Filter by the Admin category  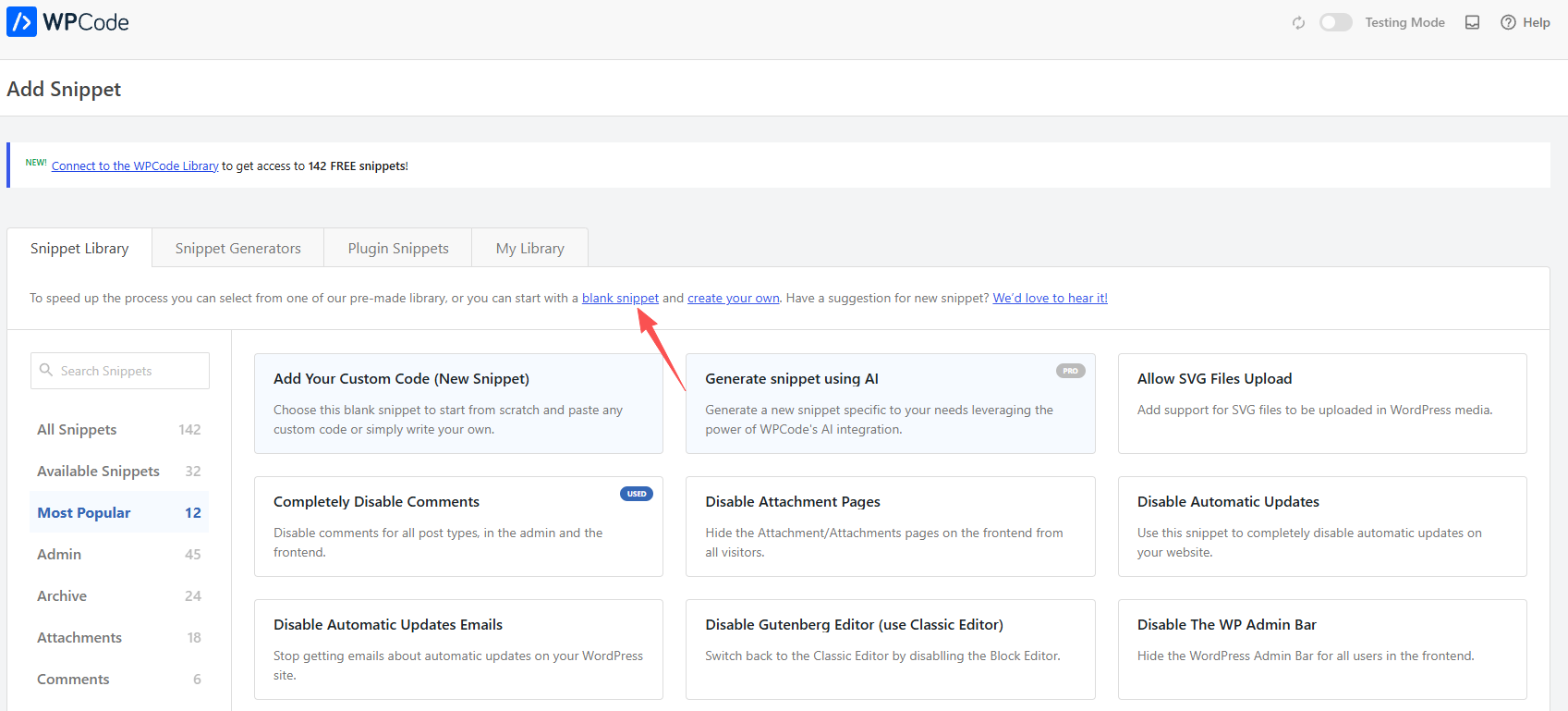pos(119,554)
